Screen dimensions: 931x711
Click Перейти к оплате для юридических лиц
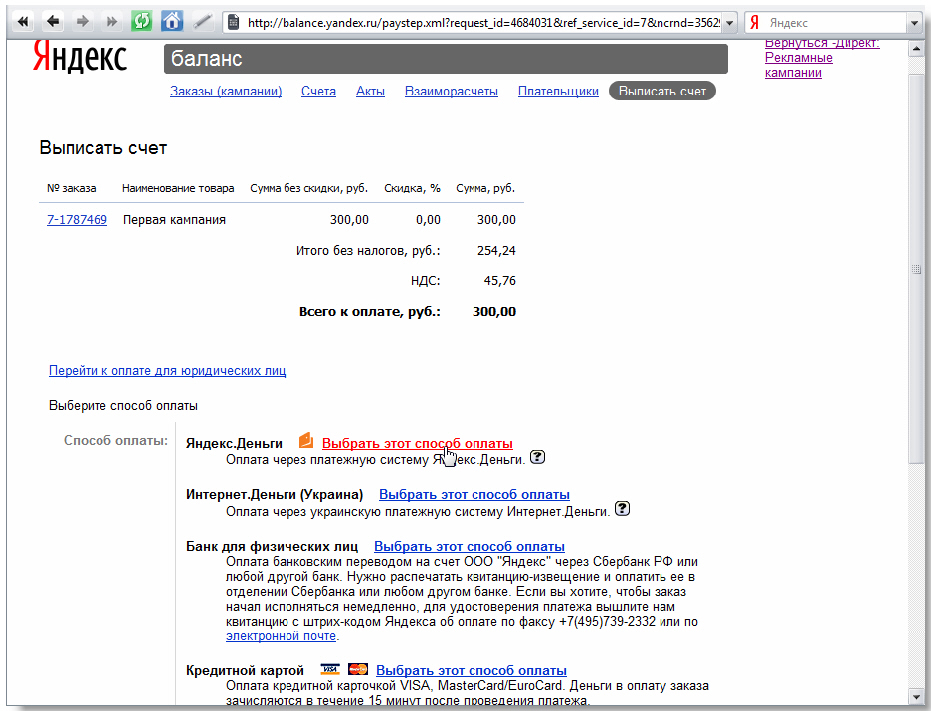(167, 371)
